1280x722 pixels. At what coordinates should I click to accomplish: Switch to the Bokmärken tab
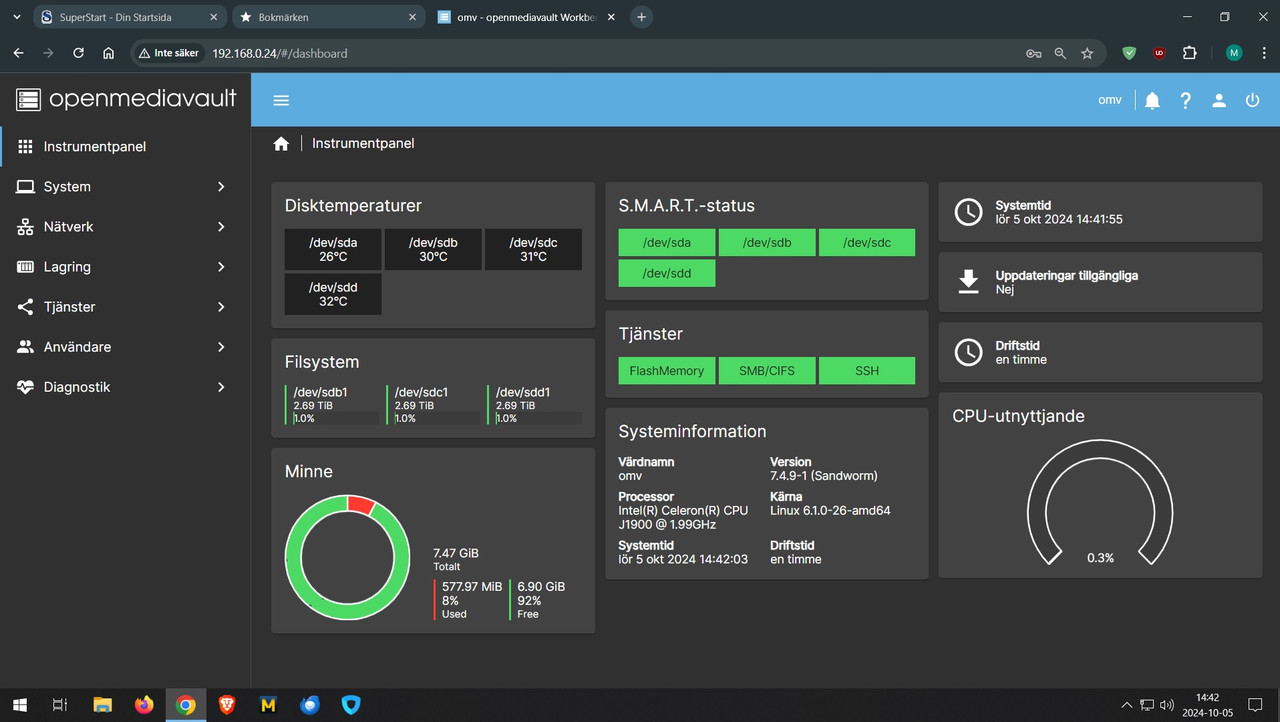tap(330, 18)
